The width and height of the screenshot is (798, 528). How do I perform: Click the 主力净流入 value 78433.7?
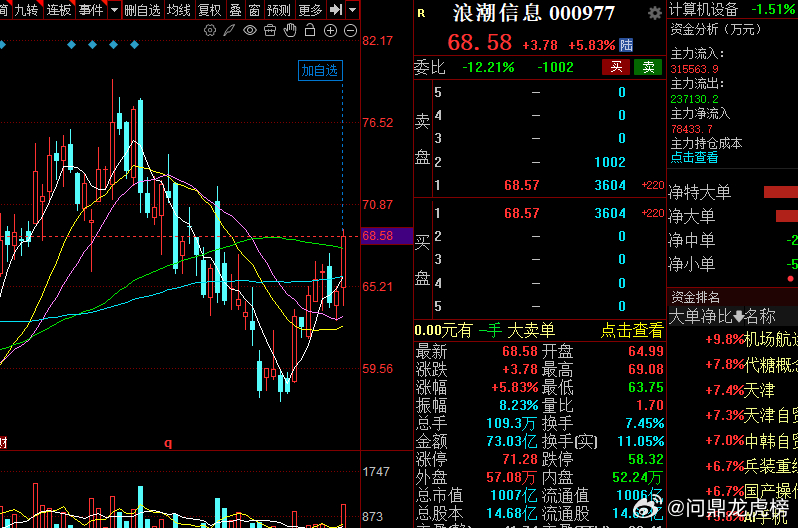(x=692, y=129)
